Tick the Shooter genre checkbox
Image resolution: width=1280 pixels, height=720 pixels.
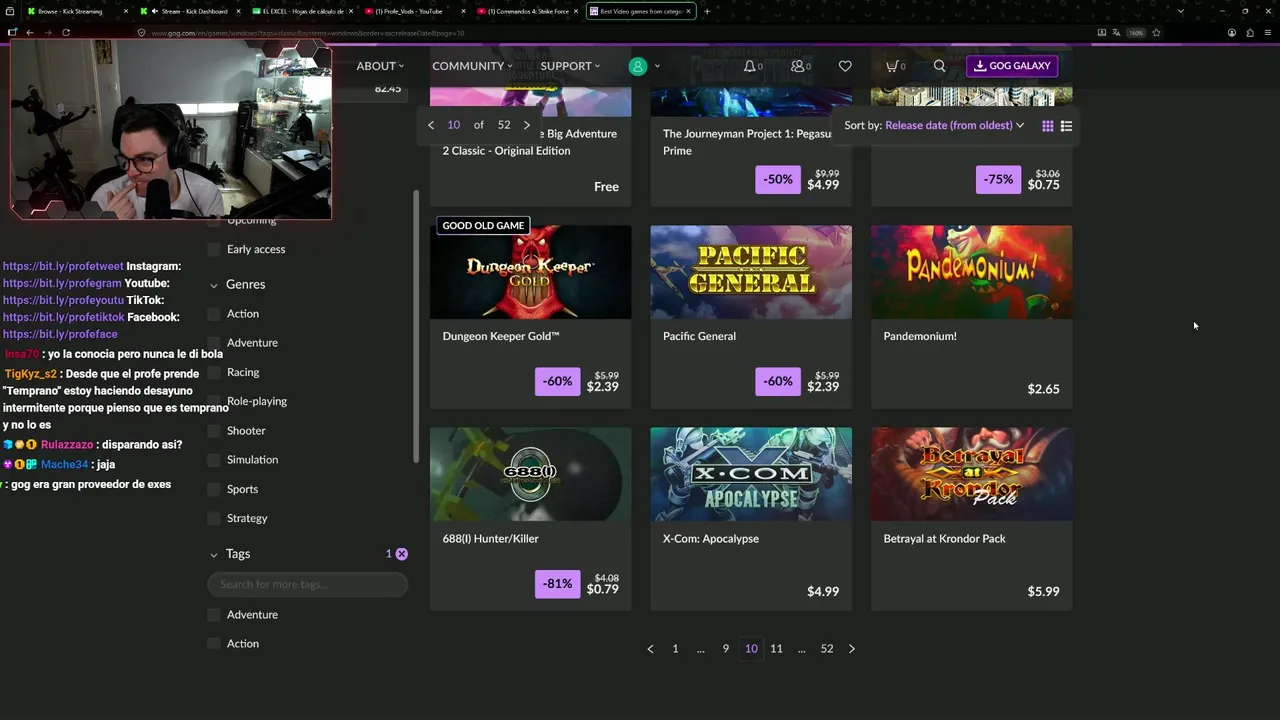pos(214,431)
